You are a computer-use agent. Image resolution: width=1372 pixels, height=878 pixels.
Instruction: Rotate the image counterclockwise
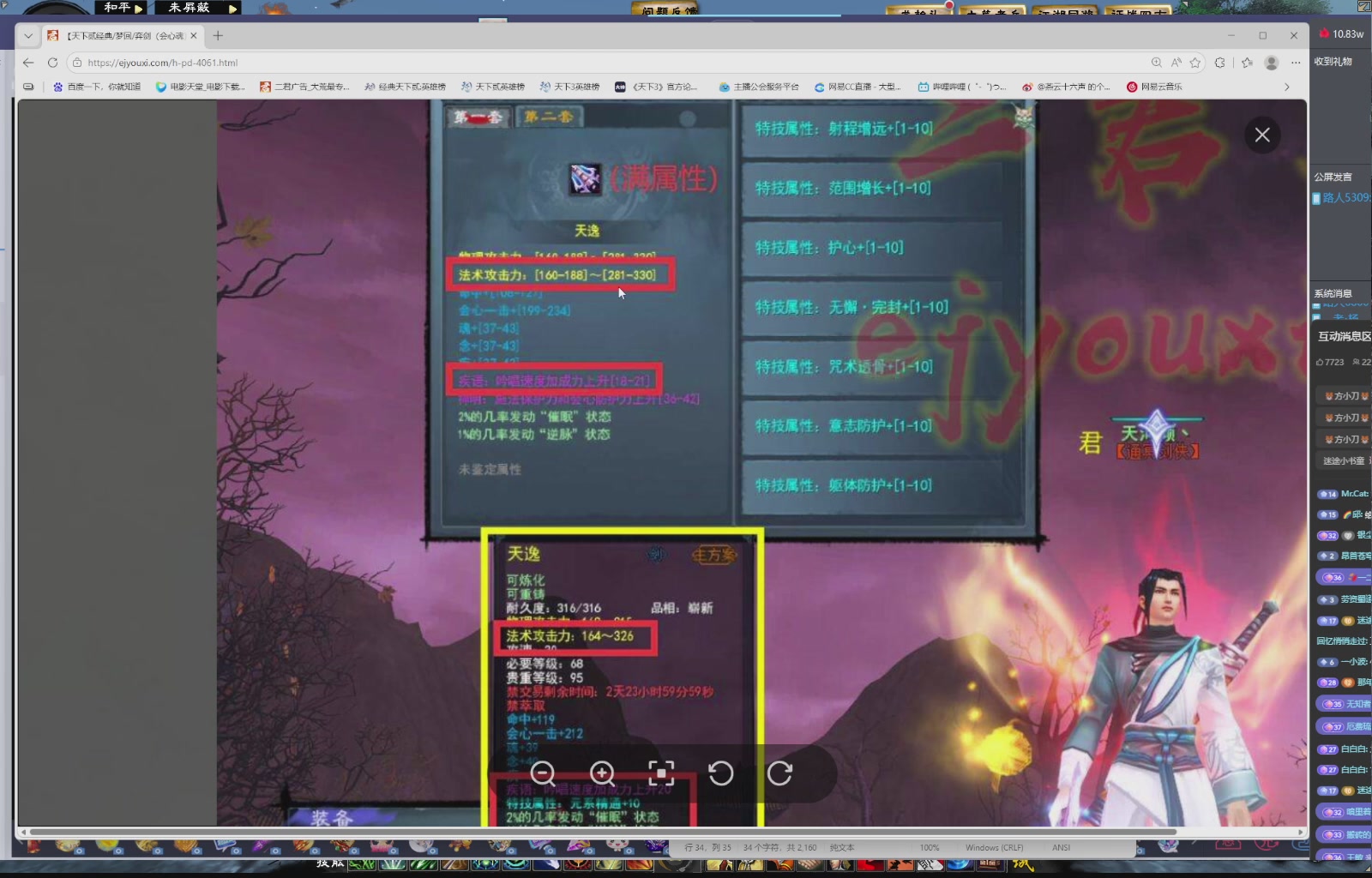[721, 773]
